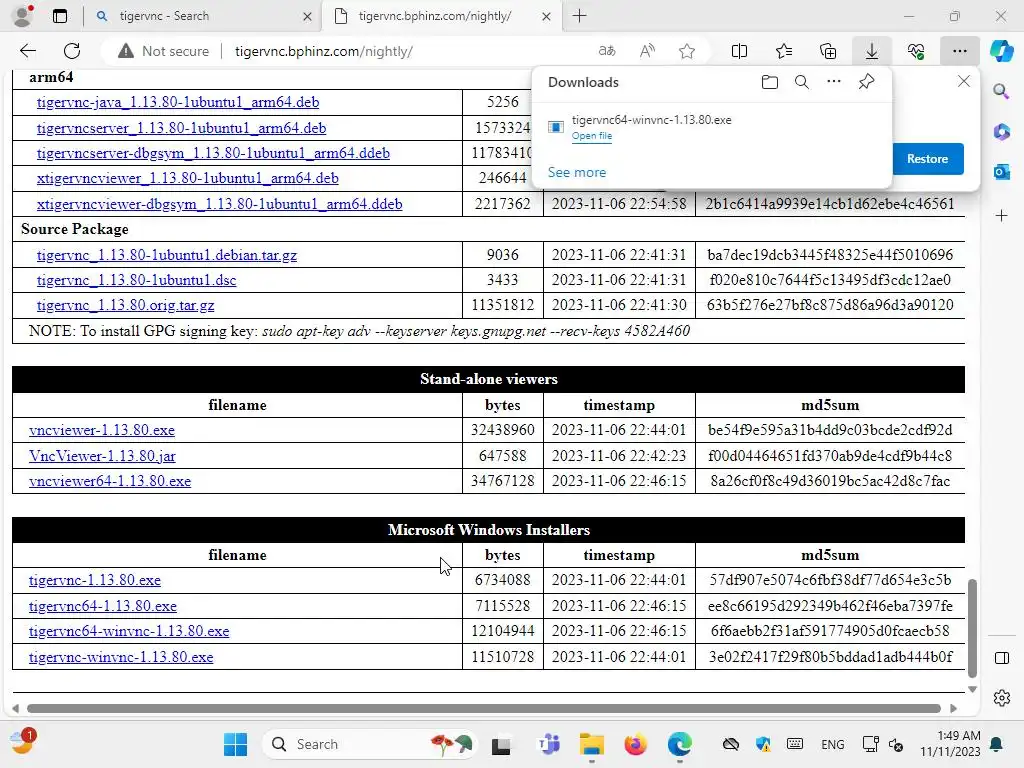
Task: Download VncViewer-1.13.80.jar
Action: 102,456
